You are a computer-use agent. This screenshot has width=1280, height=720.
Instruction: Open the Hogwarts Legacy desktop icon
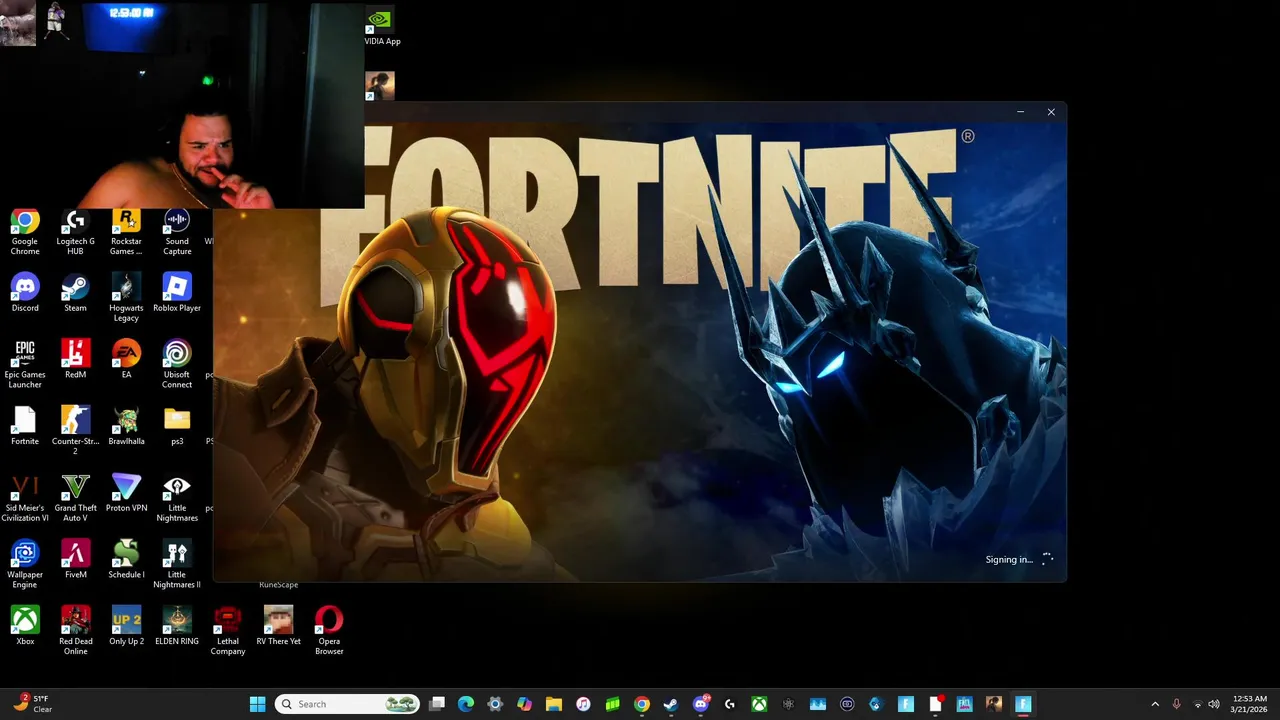126,298
